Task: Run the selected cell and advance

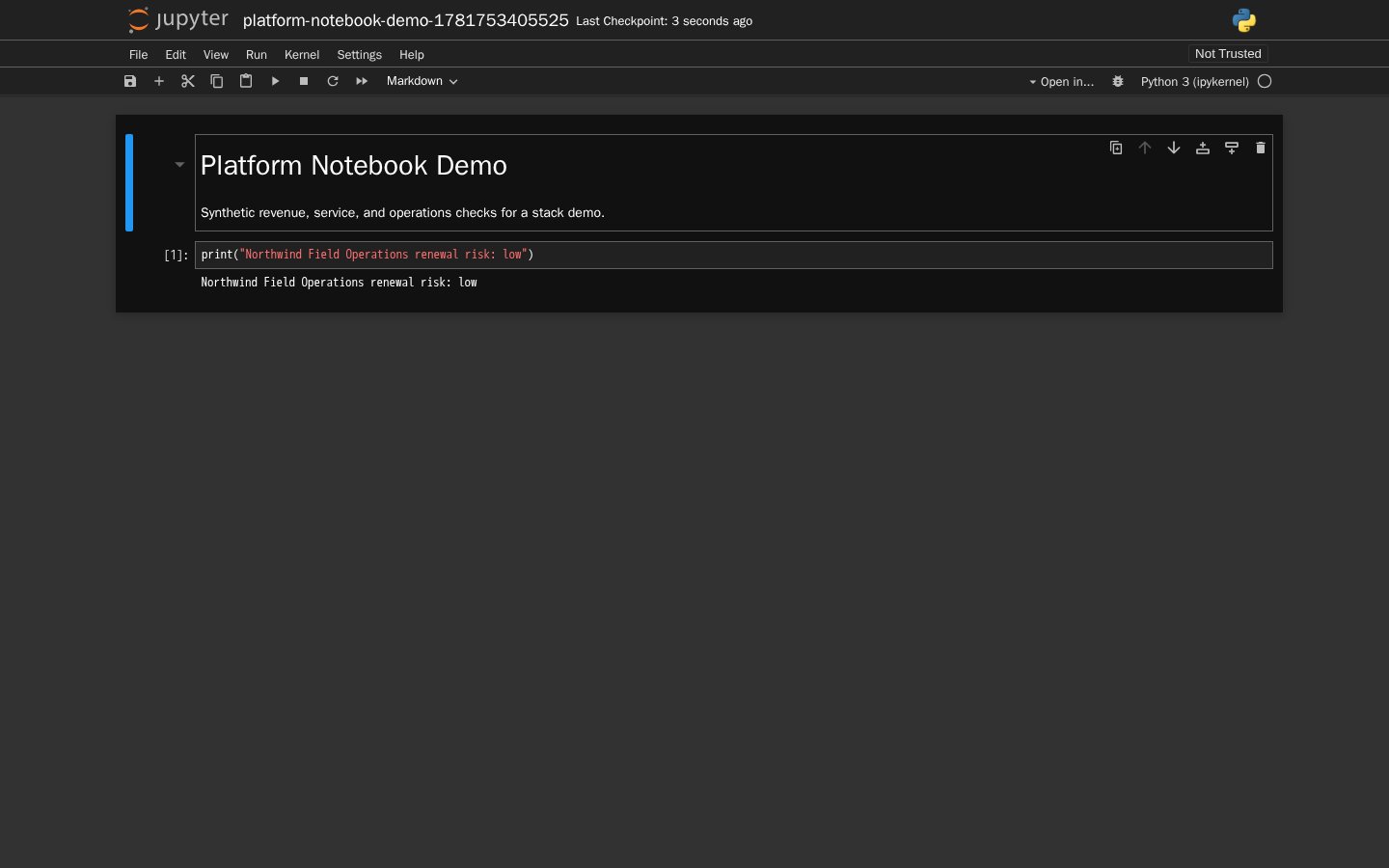Action: click(x=275, y=81)
